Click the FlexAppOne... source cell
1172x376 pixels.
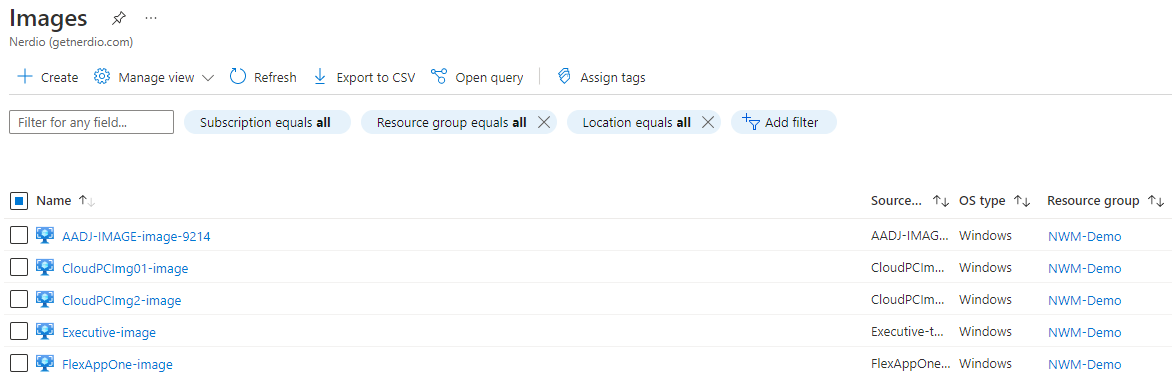[910, 364]
